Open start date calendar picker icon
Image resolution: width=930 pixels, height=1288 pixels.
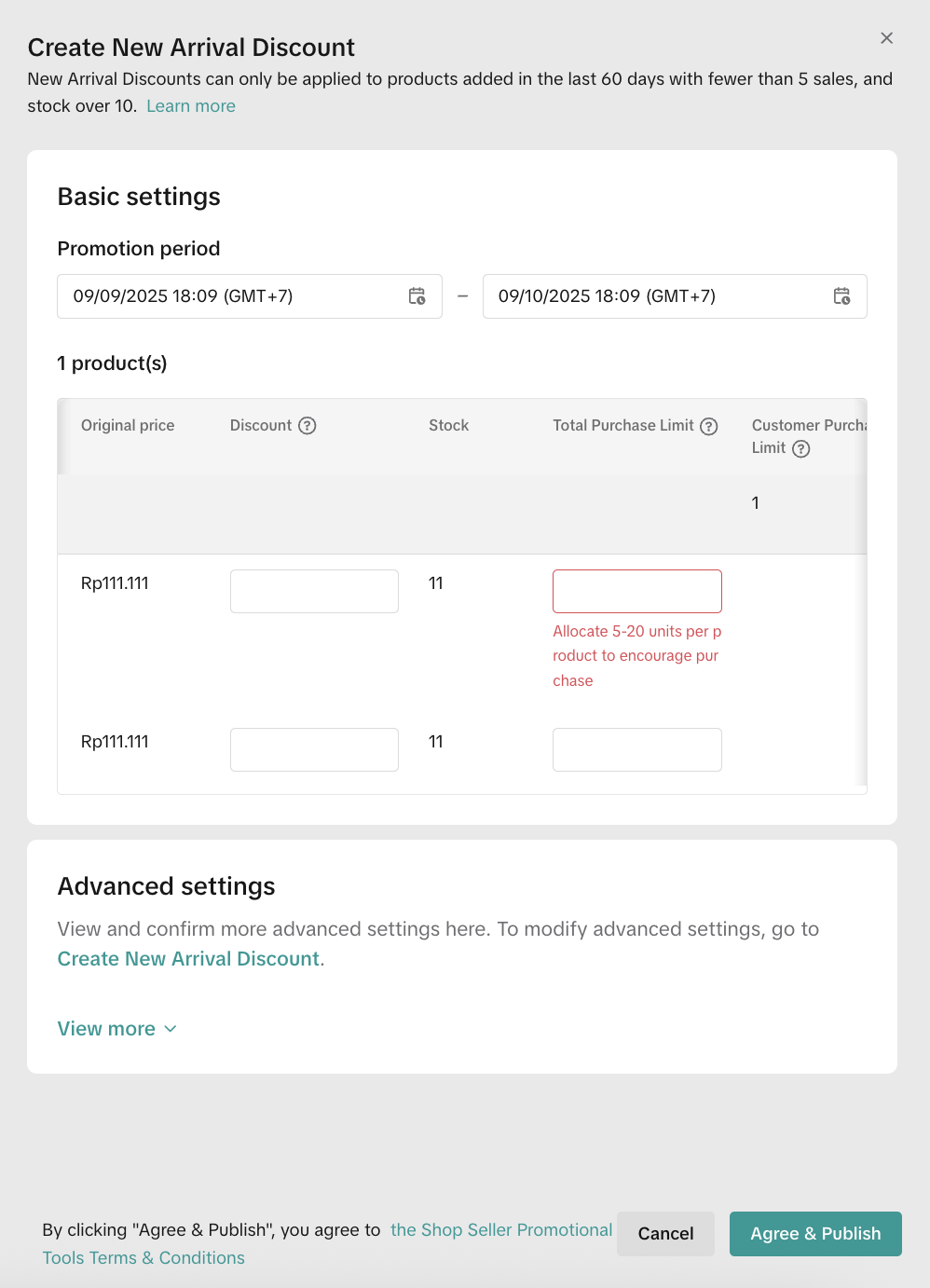pos(417,296)
